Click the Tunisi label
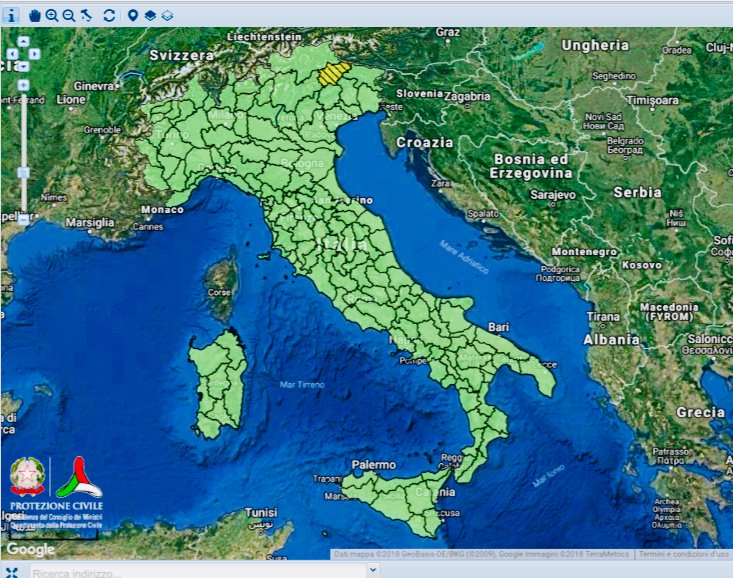Viewport: 733px width, 578px height. (261, 513)
